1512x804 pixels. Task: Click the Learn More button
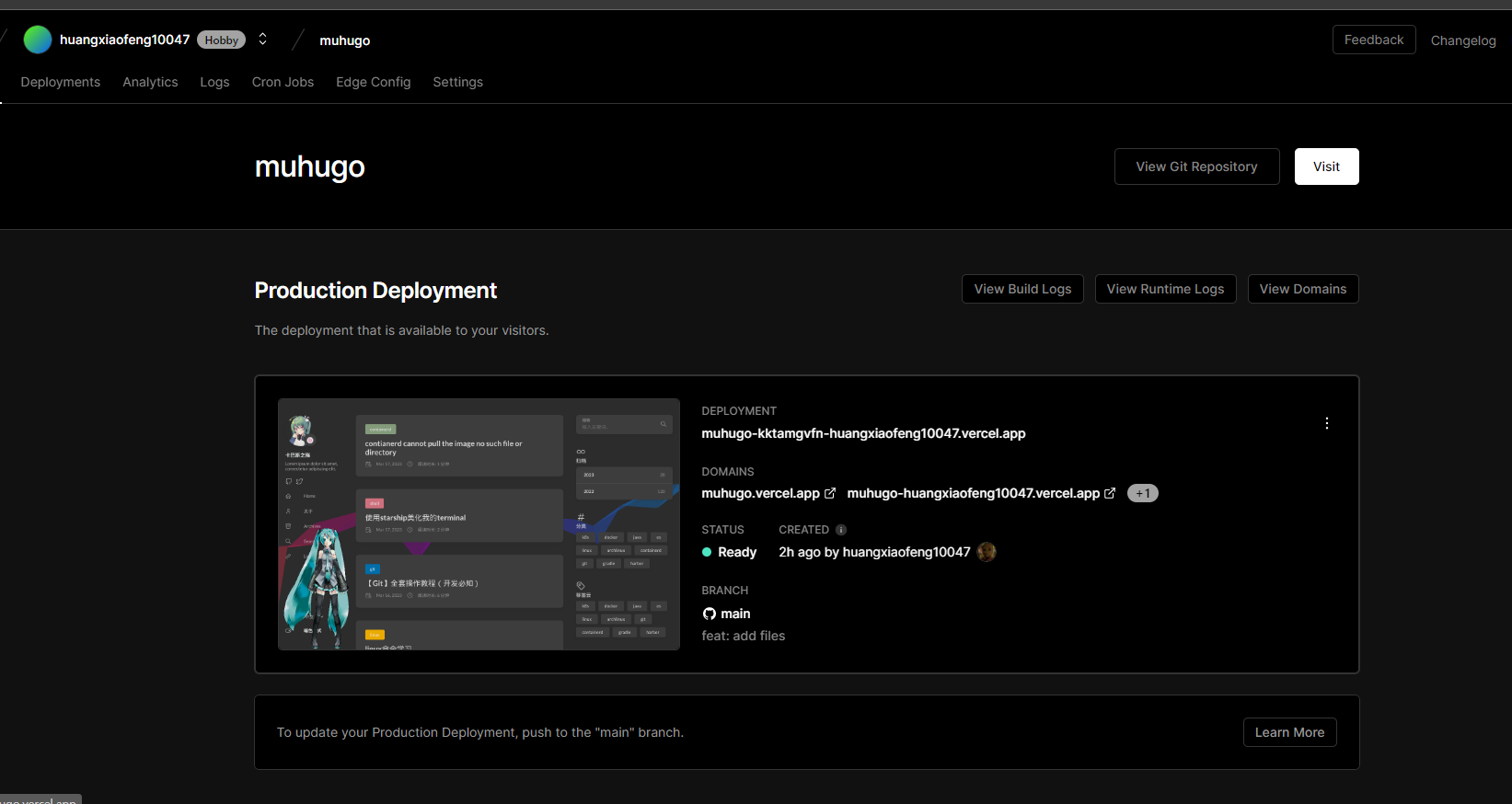click(x=1289, y=732)
